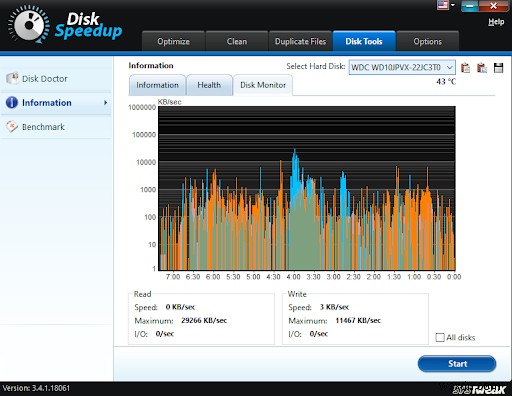This screenshot has width=512, height=396.
Task: Open the language dropdown arrow next to flag
Action: point(453,5)
